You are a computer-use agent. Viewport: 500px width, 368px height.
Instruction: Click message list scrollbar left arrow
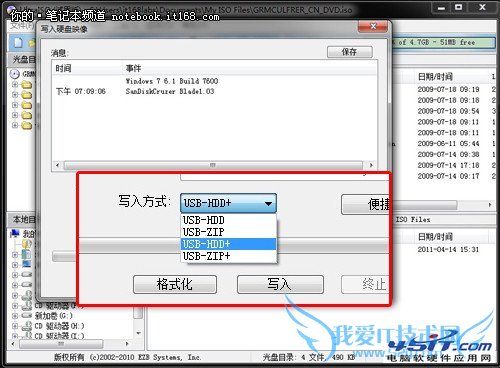[57, 165]
